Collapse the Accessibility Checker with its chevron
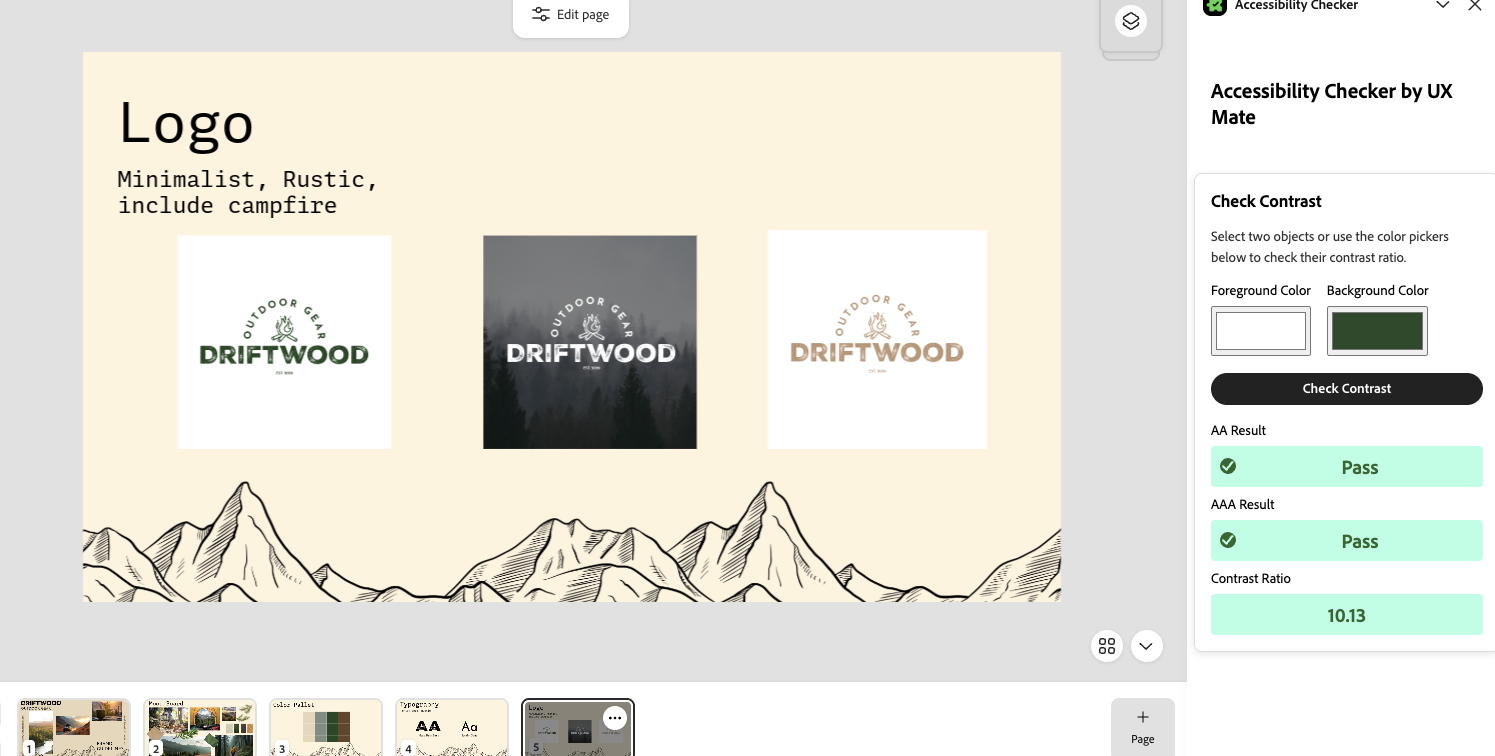 [x=1442, y=5]
